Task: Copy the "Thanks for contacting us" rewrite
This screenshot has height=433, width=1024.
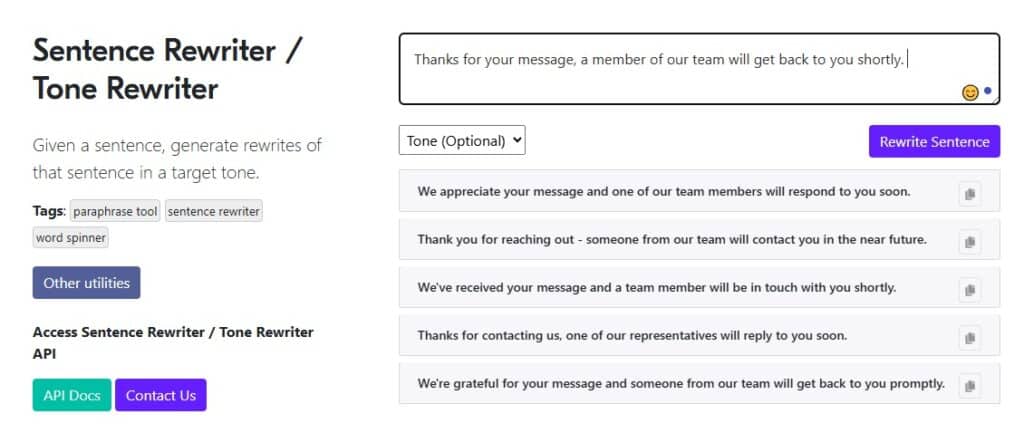Action: pyautogui.click(x=969, y=338)
